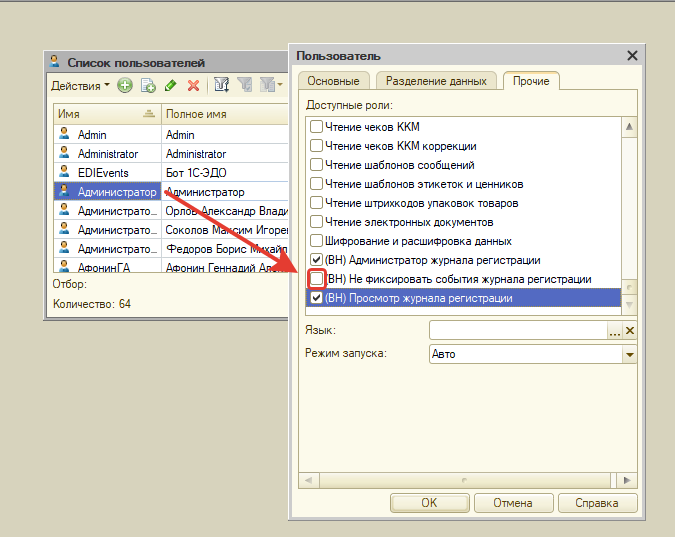Select the user icon beside EDIEvents
The height and width of the screenshot is (537, 675).
[x=64, y=173]
